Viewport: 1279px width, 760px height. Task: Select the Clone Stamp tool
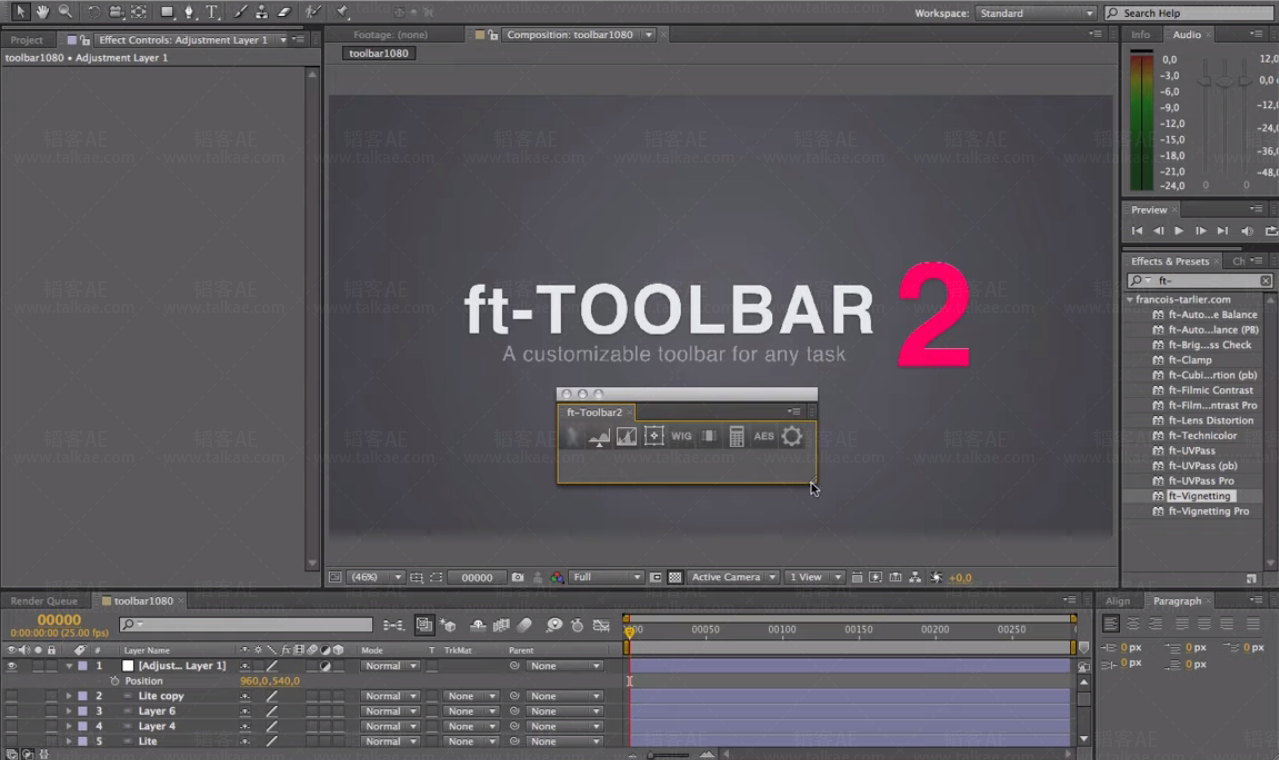tap(261, 12)
